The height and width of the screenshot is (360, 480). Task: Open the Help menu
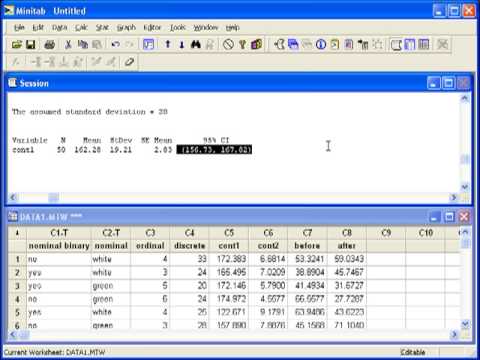click(x=232, y=27)
